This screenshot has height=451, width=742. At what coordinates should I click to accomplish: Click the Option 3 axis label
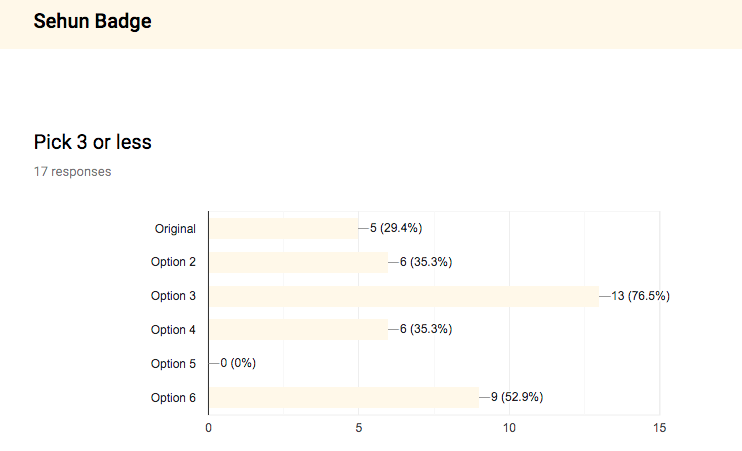point(173,296)
